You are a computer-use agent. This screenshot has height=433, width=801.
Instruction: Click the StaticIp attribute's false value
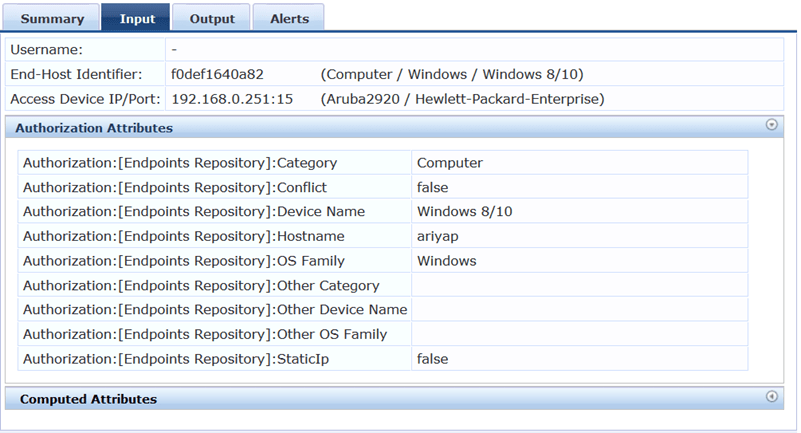pyautogui.click(x=432, y=359)
